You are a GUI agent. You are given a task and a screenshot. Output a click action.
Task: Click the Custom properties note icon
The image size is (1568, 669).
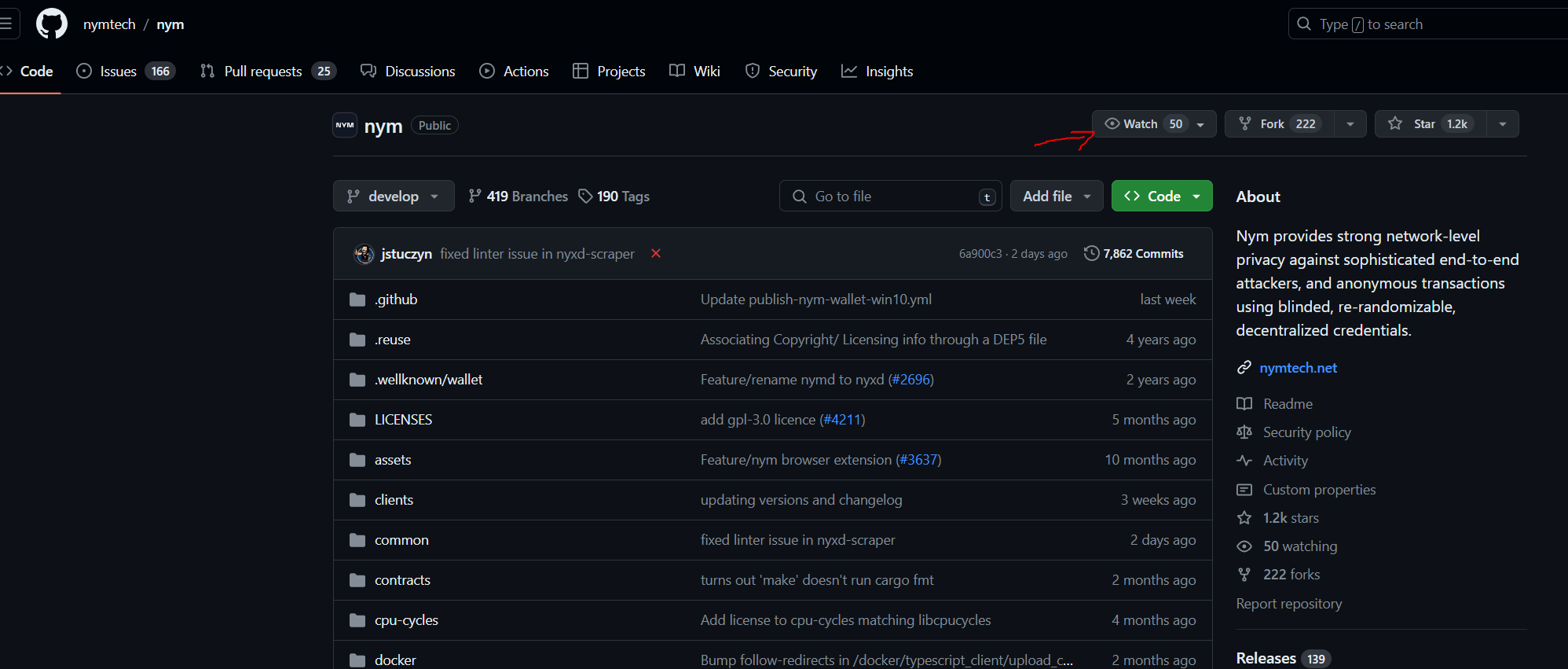[x=1244, y=489]
